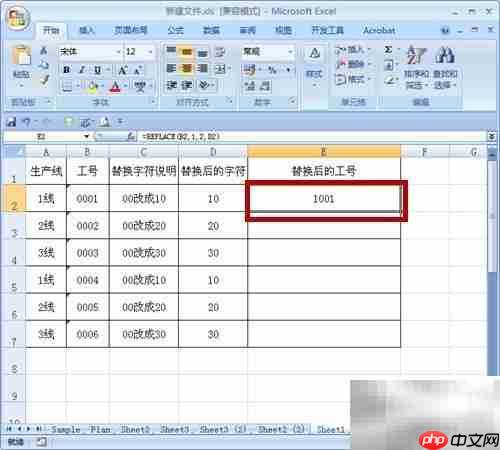This screenshot has height=450, width=500.
Task: Apply the yellow fill color bucket
Action: 93,87
